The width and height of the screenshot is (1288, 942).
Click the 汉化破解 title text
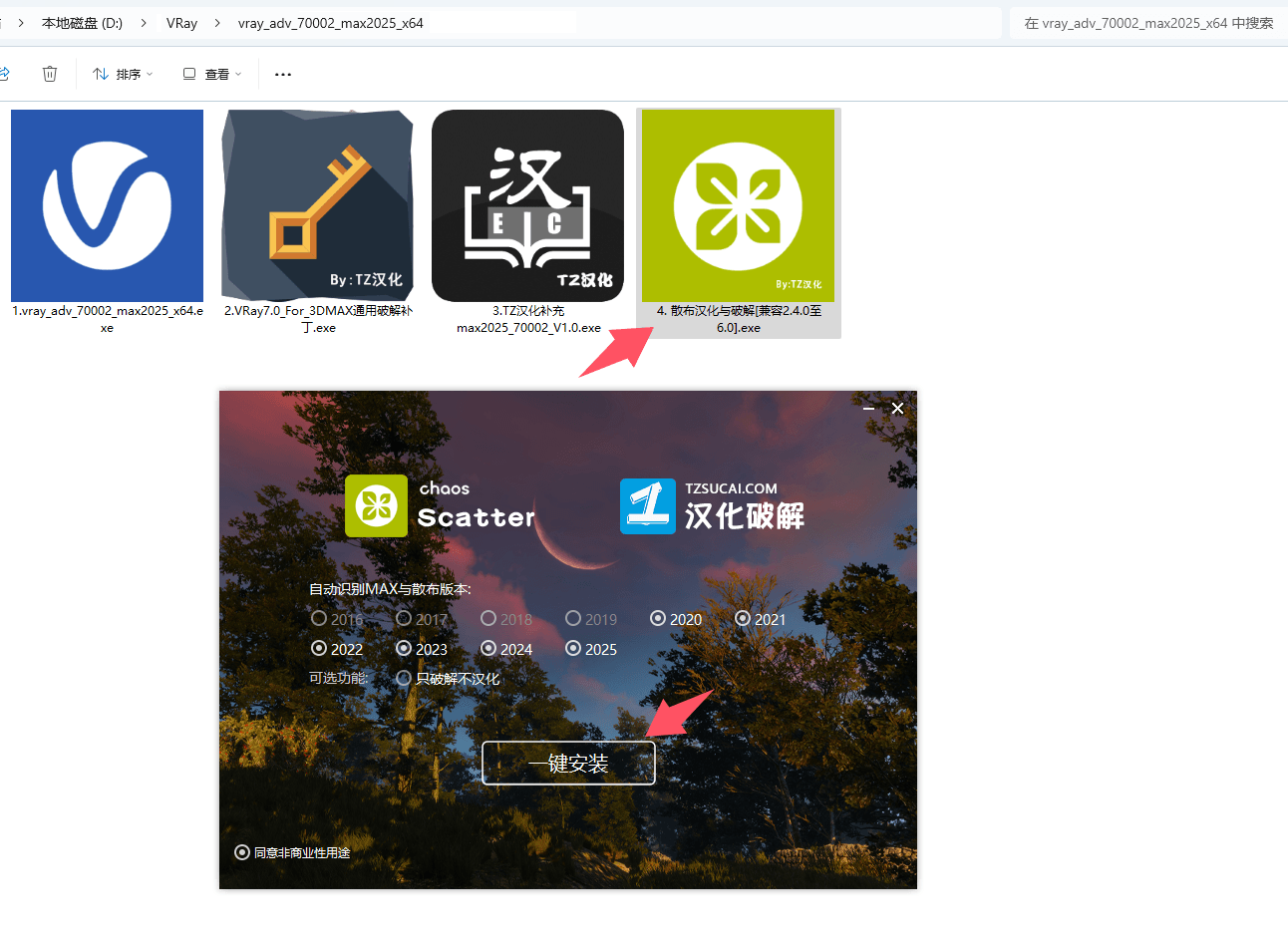(744, 515)
